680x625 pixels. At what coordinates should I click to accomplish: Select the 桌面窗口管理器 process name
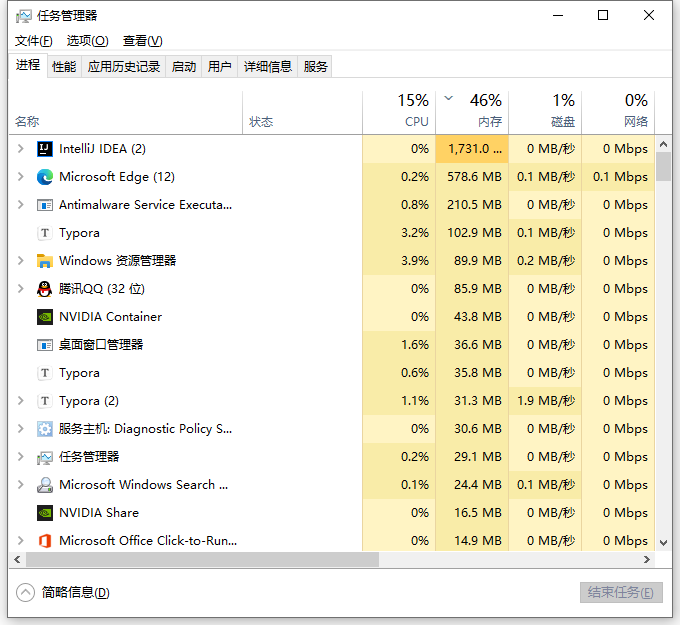pos(101,345)
